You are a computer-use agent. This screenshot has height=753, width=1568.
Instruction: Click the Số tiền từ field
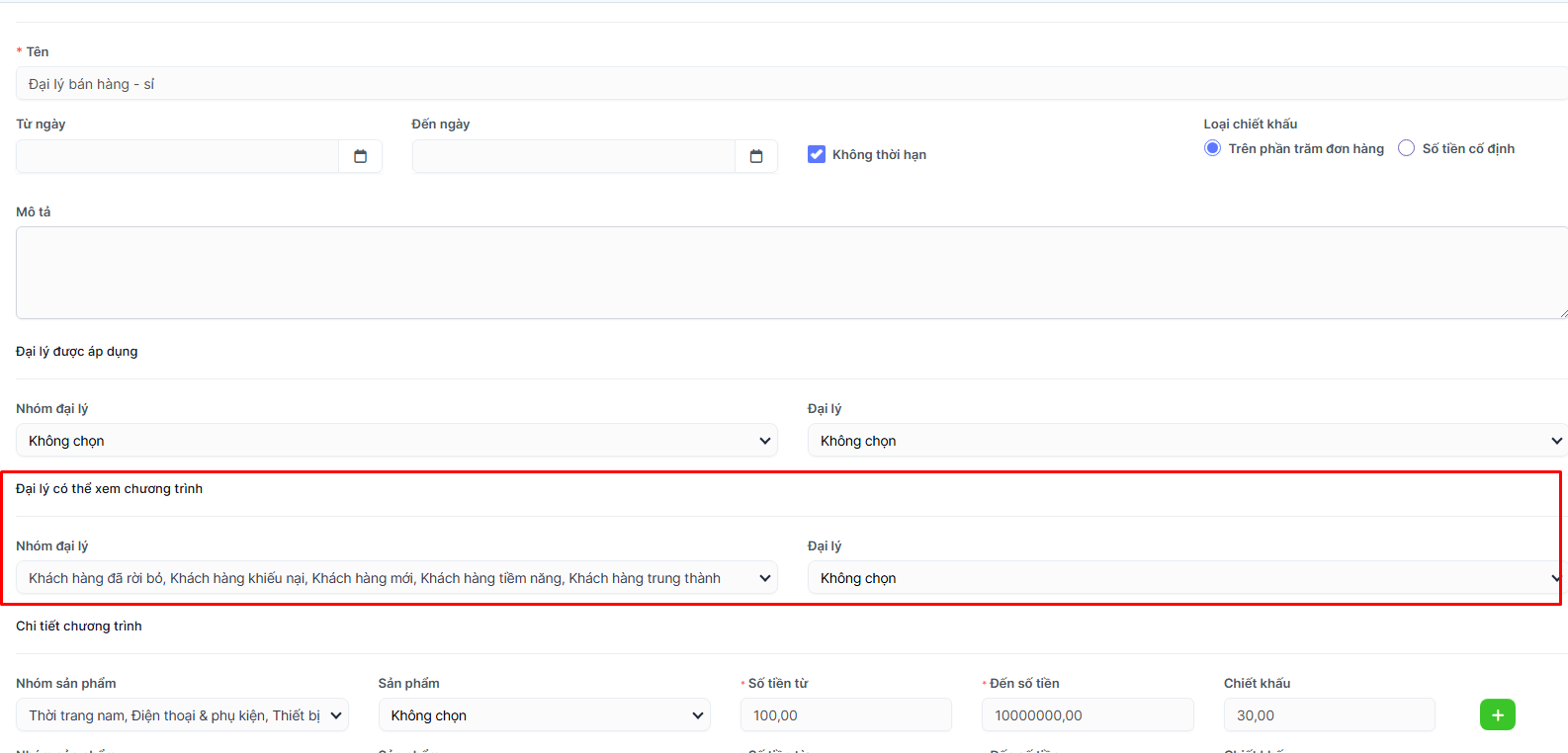(x=845, y=715)
